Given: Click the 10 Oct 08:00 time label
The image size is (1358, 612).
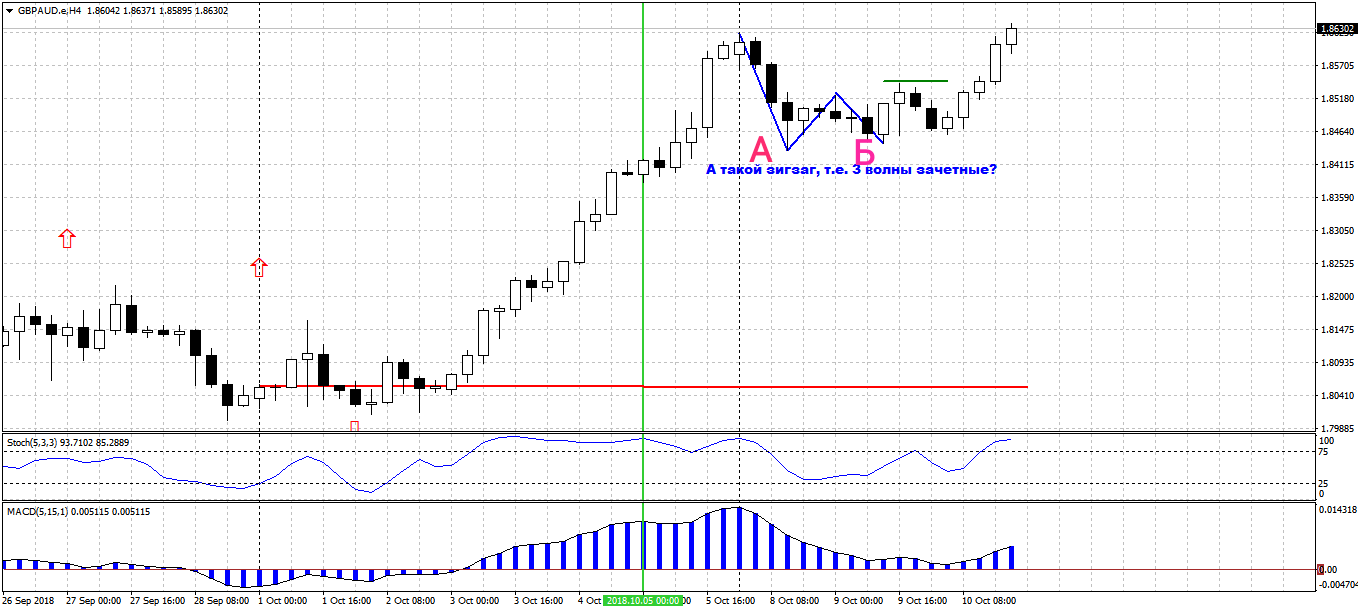Looking at the screenshot, I should point(989,601).
